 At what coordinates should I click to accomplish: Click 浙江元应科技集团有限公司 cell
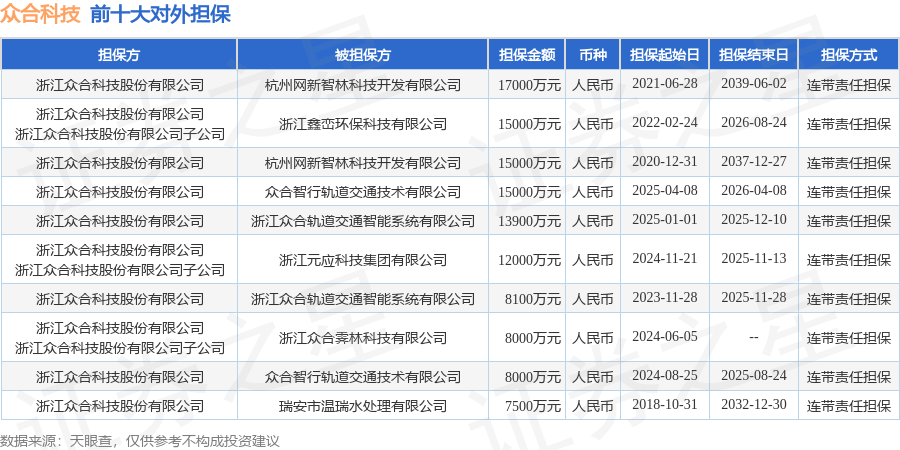(x=363, y=259)
